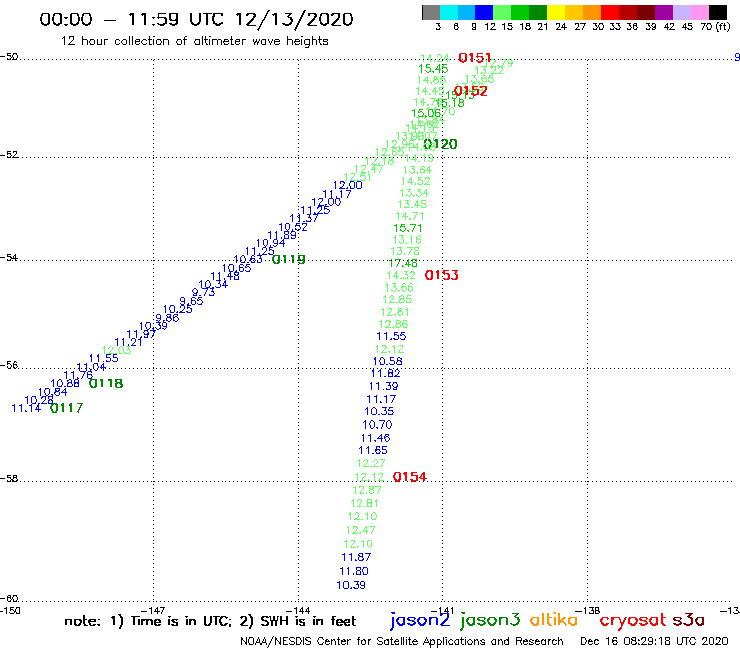Click the red time label 0151

point(475,58)
